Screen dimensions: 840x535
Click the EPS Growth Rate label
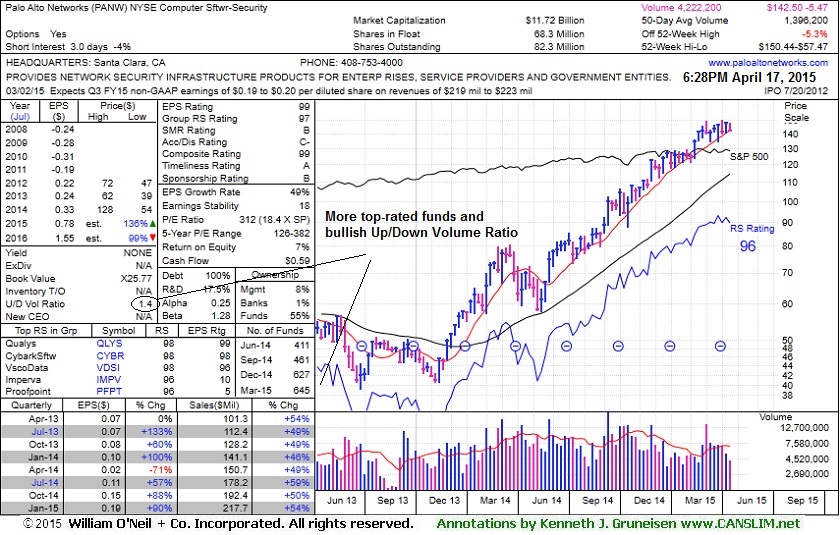click(201, 192)
